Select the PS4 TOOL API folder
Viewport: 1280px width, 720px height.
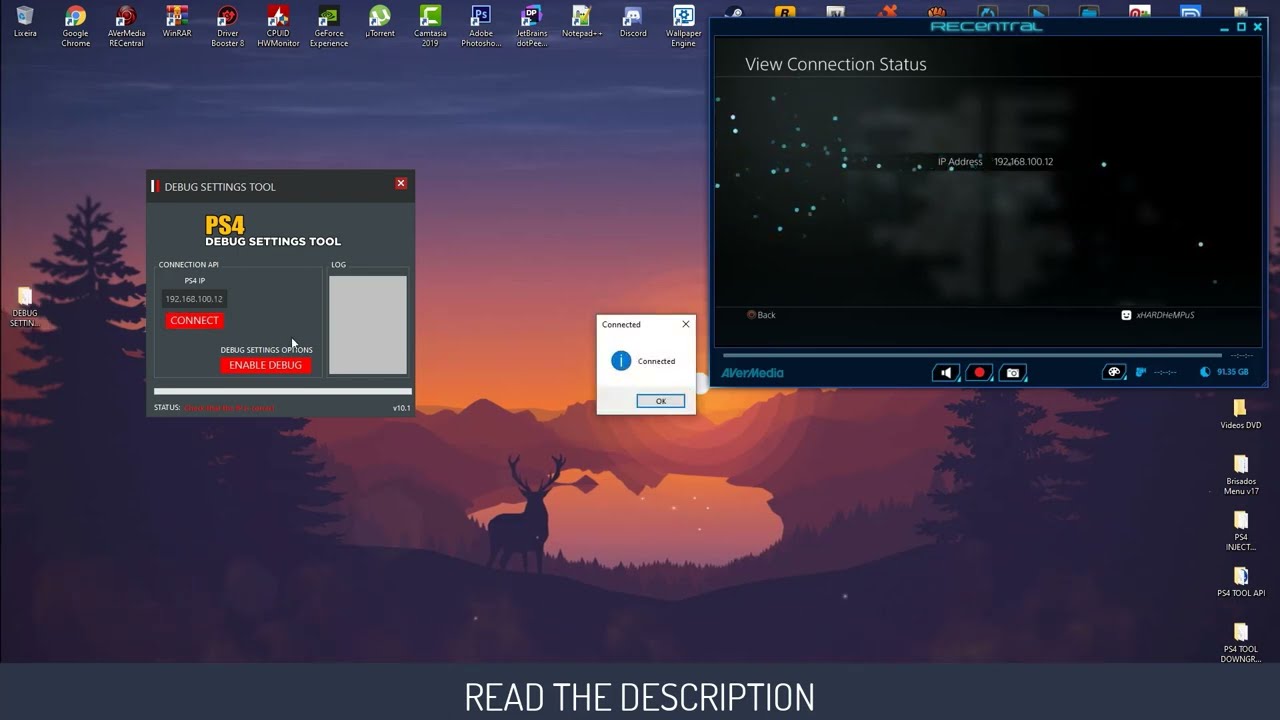(1241, 582)
